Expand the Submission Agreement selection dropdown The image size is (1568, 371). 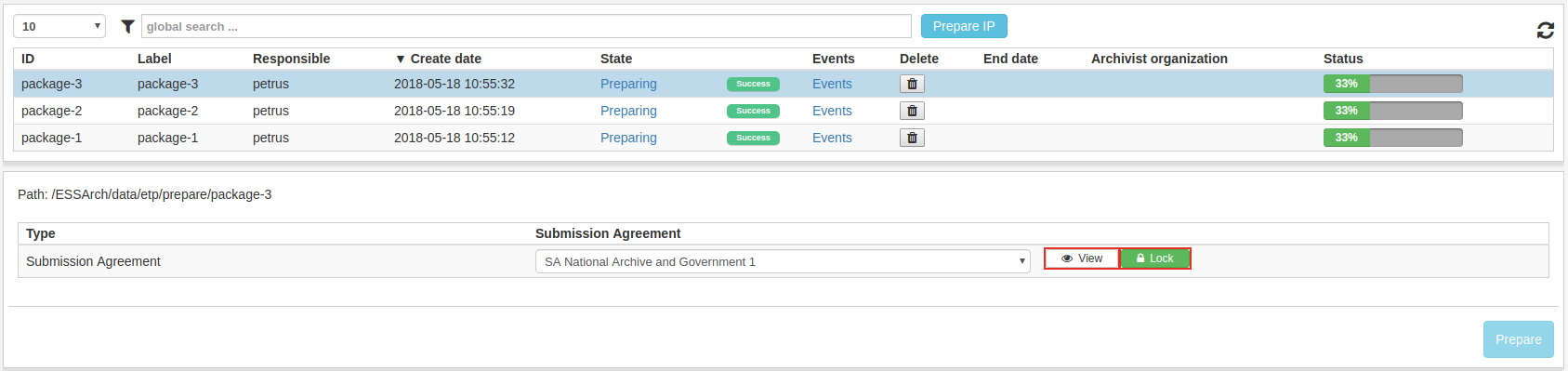coord(783,261)
